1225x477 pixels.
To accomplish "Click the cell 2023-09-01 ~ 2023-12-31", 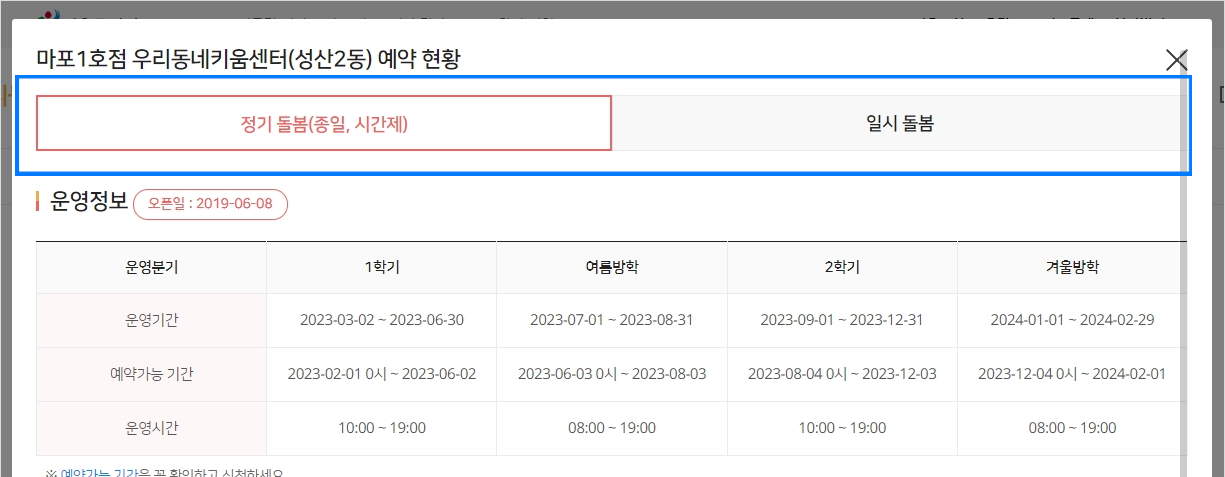I will (842, 320).
